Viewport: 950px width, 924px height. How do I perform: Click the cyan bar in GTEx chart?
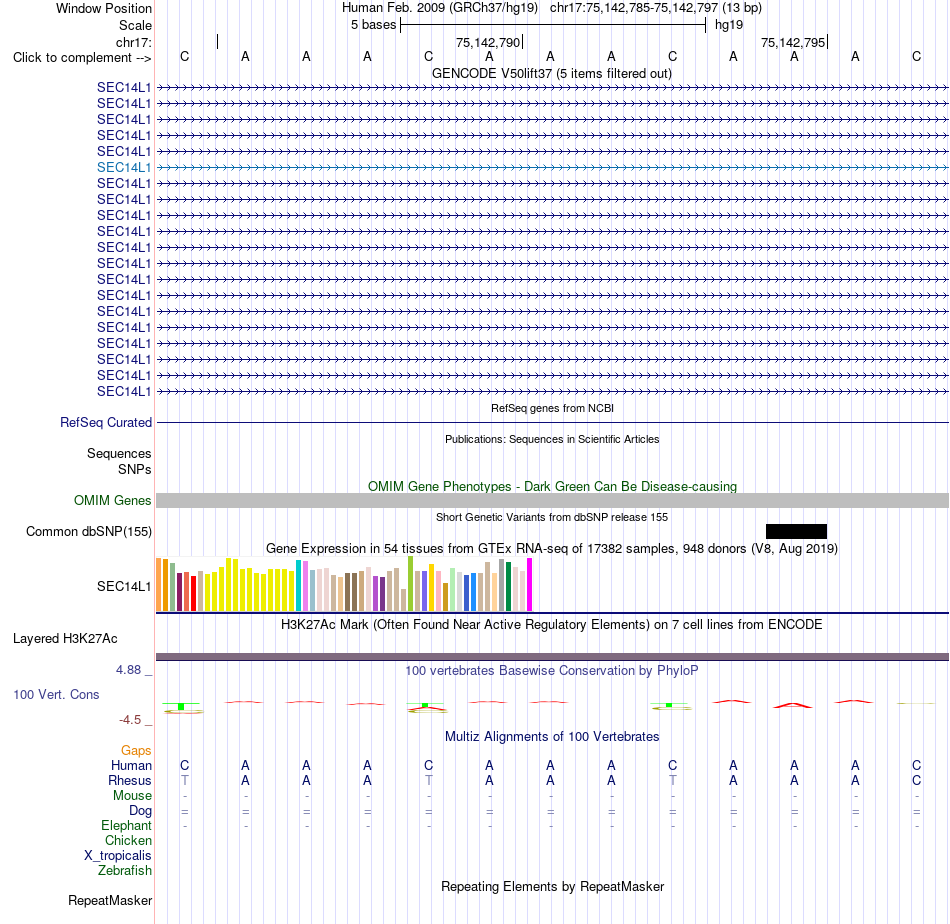point(298,585)
